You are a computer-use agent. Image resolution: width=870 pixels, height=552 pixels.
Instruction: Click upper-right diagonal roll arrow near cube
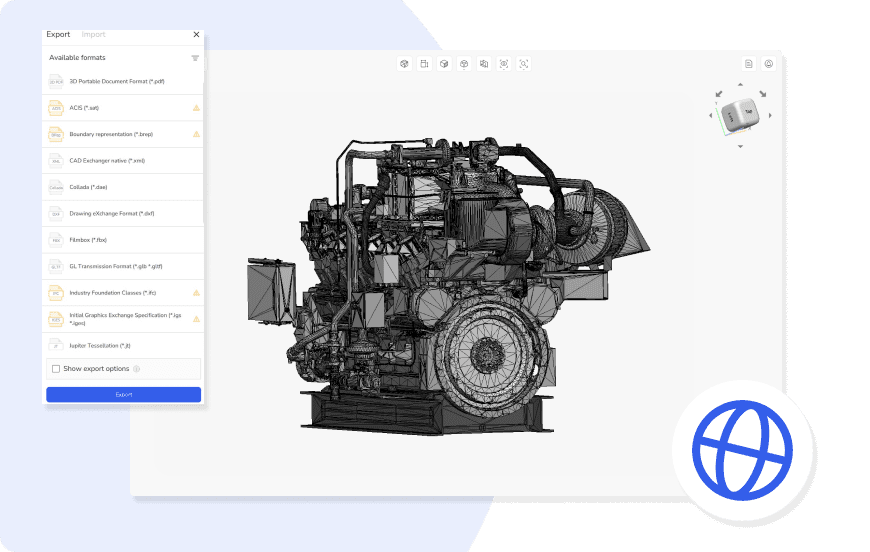pyautogui.click(x=763, y=94)
